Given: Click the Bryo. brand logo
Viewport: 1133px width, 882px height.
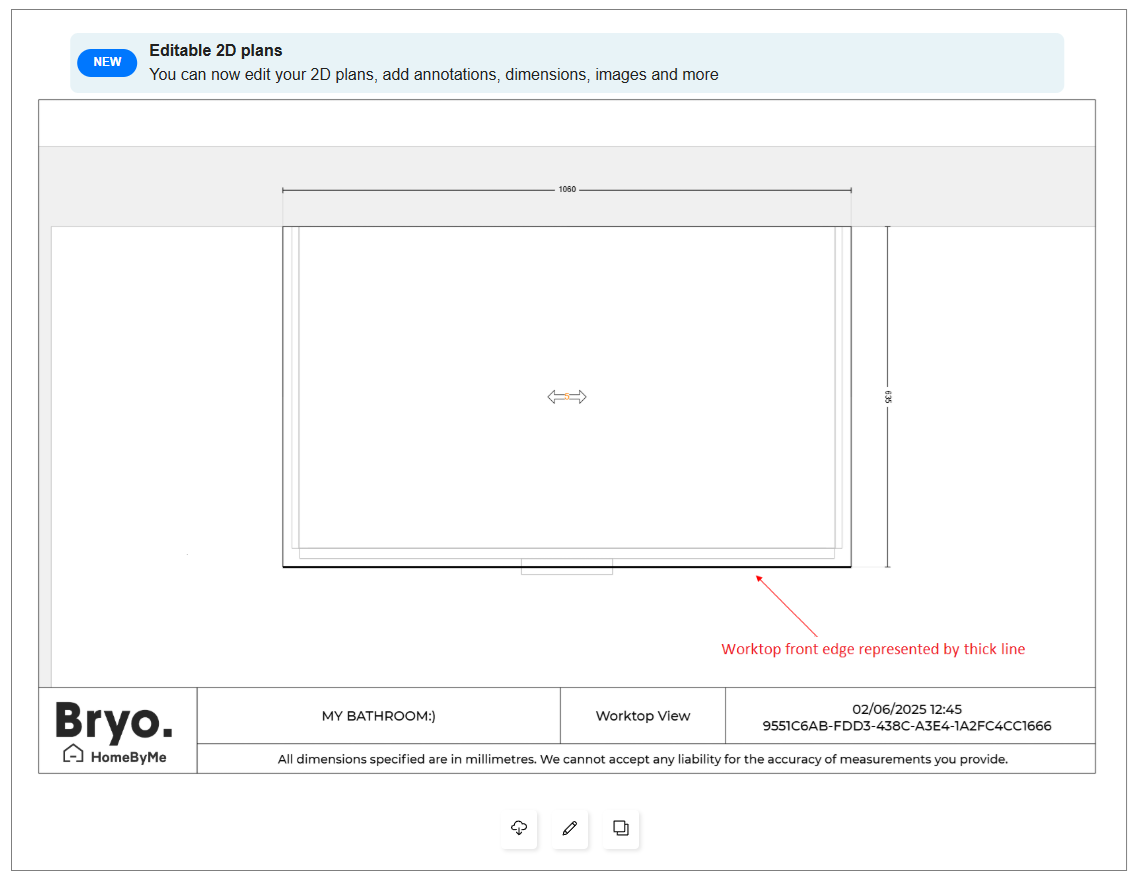Looking at the screenshot, I should [x=114, y=720].
